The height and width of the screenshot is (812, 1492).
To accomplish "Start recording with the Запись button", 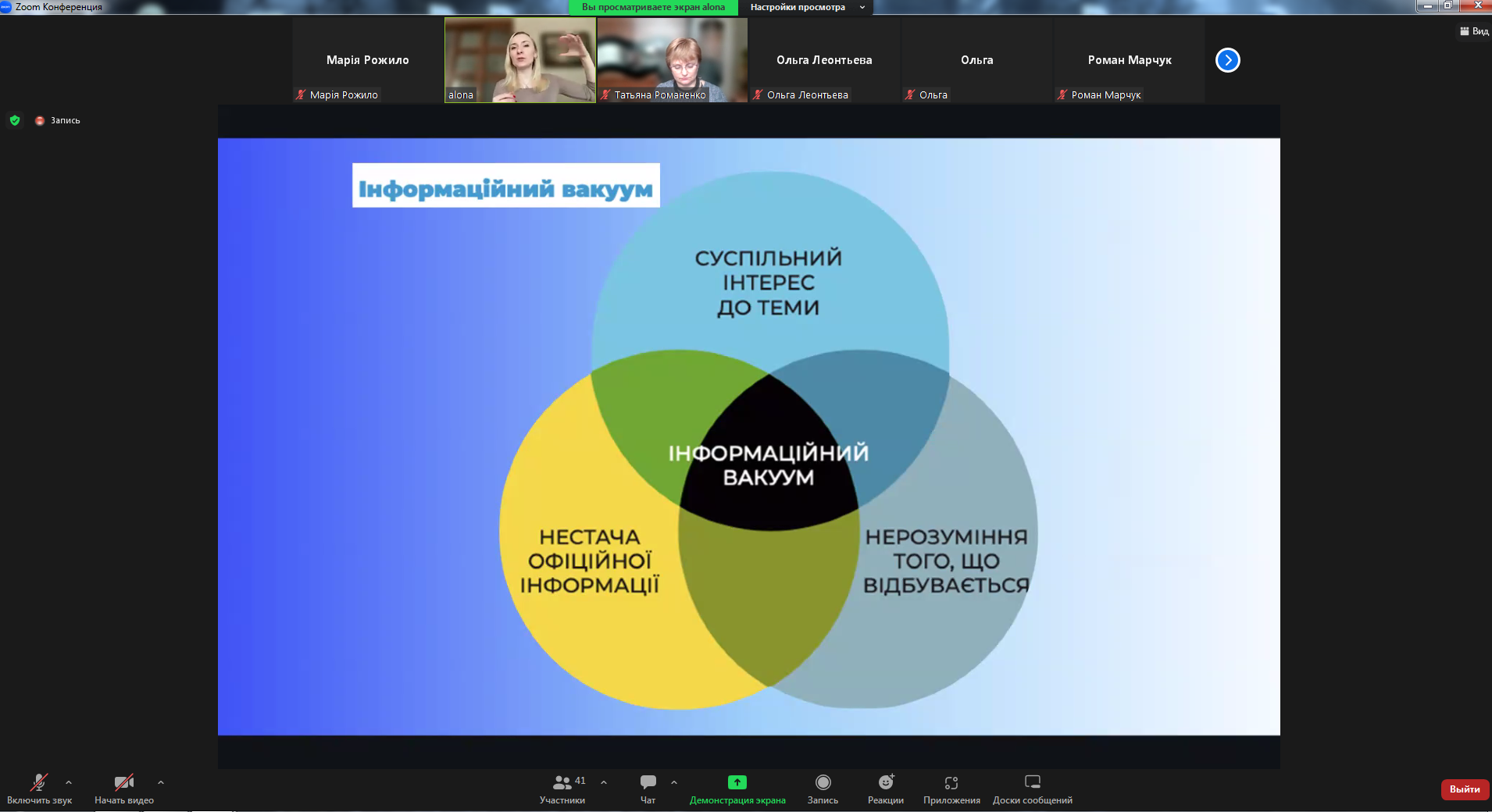I will coord(823,782).
